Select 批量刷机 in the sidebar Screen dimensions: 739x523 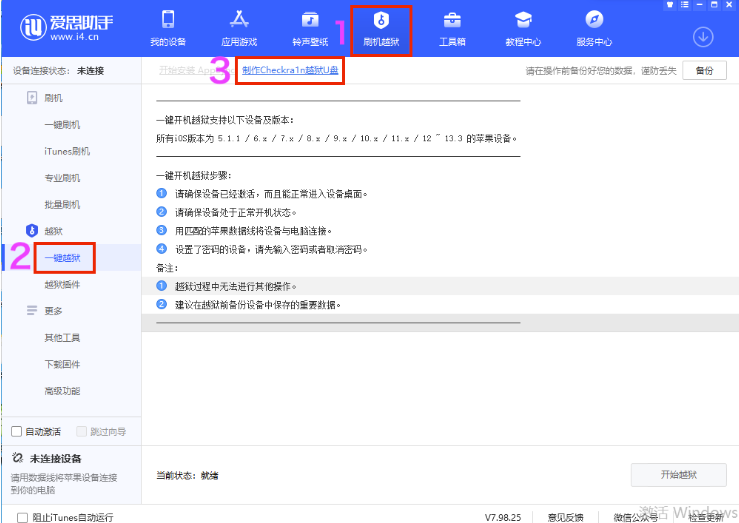click(62, 204)
